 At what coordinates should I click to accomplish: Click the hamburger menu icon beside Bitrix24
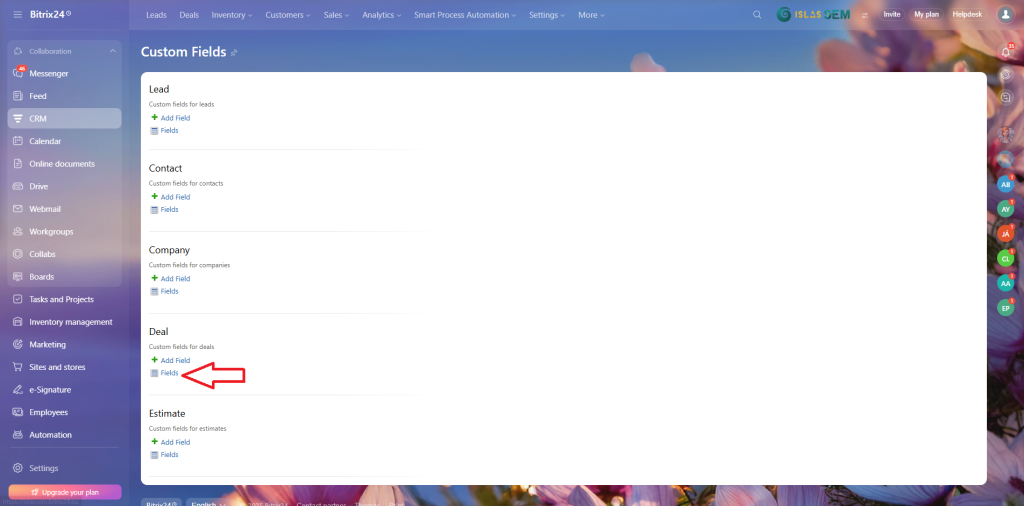point(17,15)
